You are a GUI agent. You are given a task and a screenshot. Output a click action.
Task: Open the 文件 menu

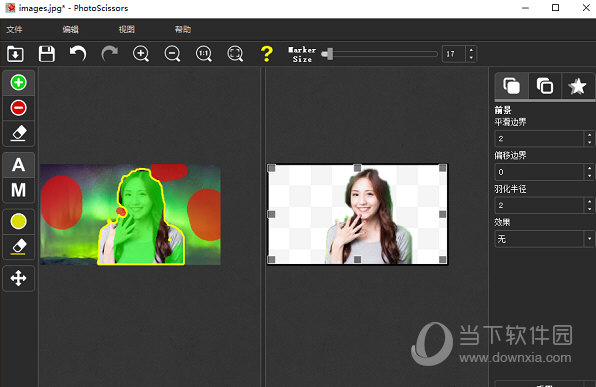coord(14,29)
